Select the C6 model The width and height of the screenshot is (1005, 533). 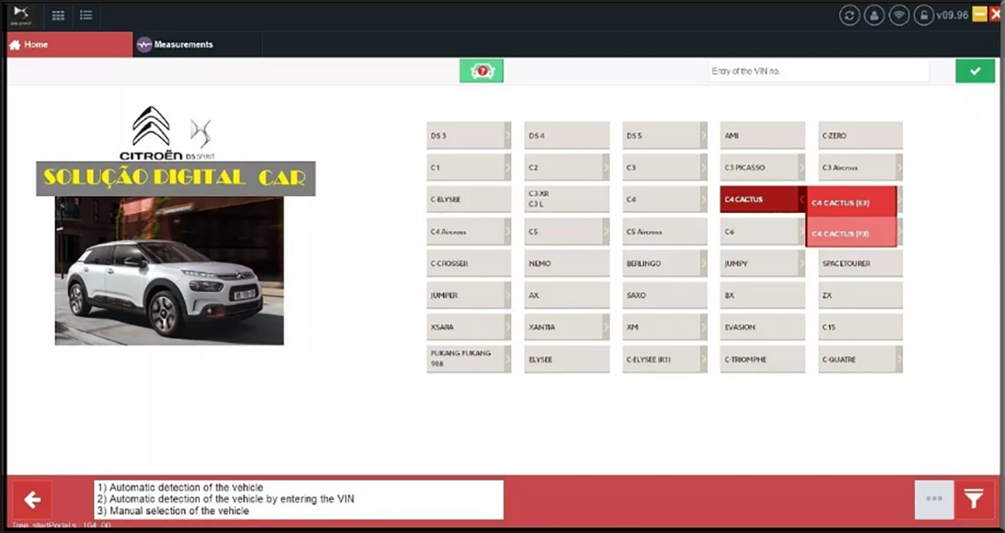tap(762, 231)
